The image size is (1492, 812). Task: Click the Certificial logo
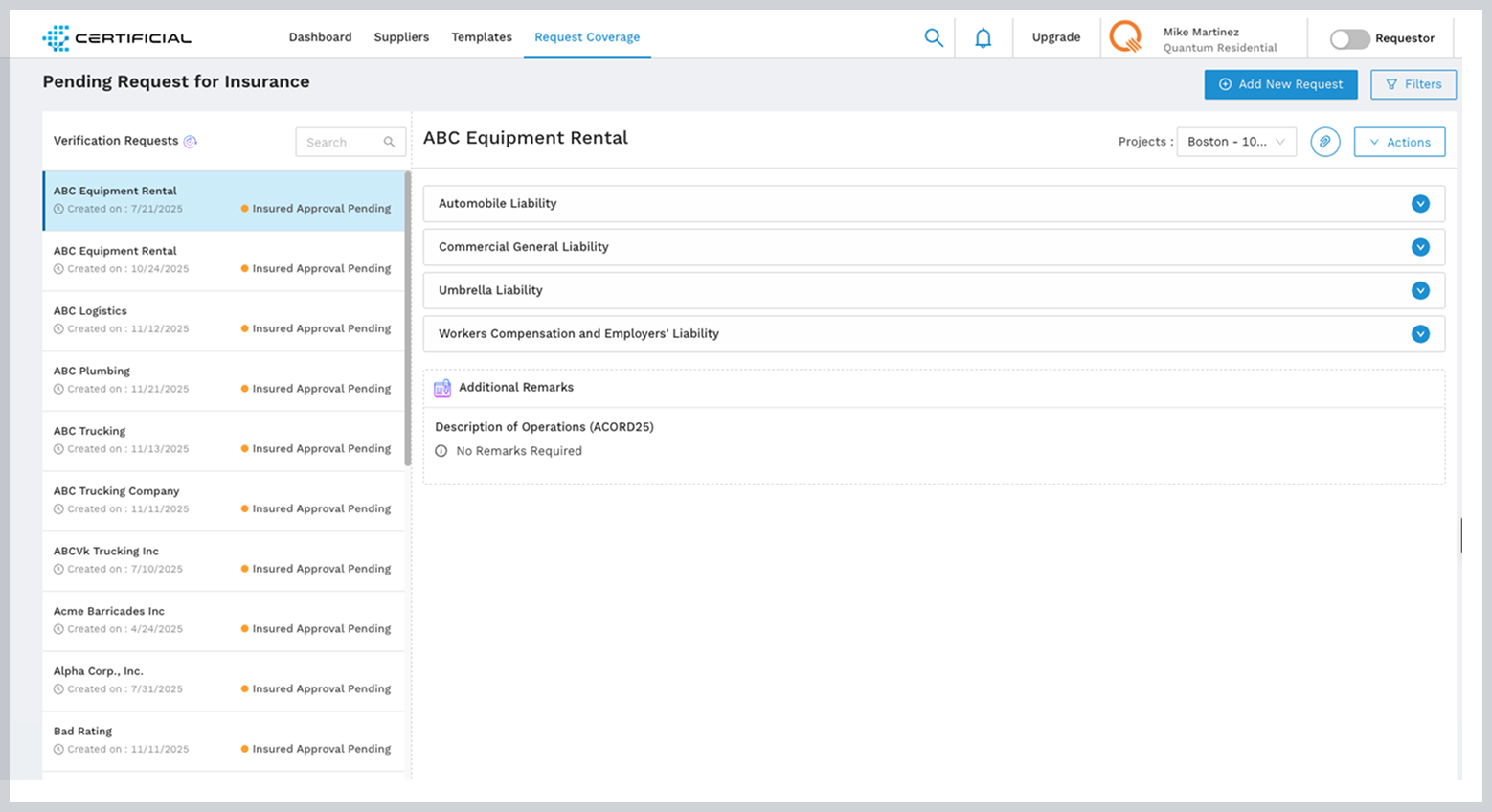117,38
